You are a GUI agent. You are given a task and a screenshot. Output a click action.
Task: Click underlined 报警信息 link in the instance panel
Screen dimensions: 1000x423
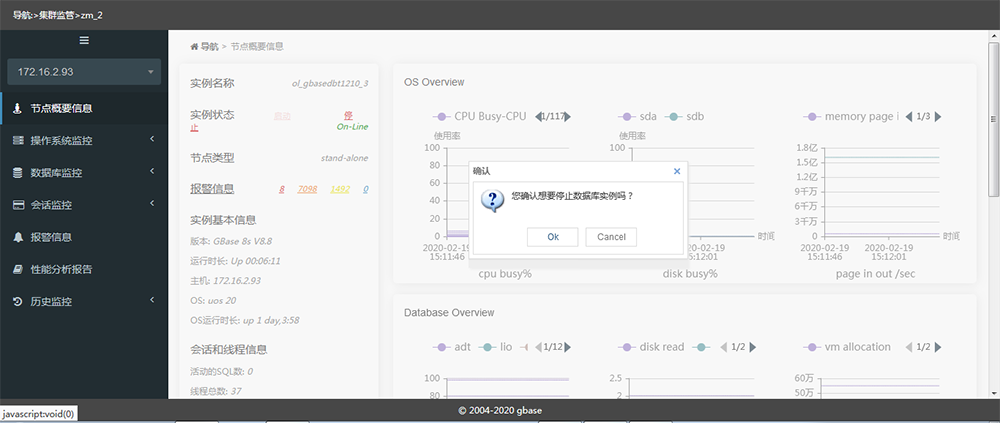[x=212, y=189]
